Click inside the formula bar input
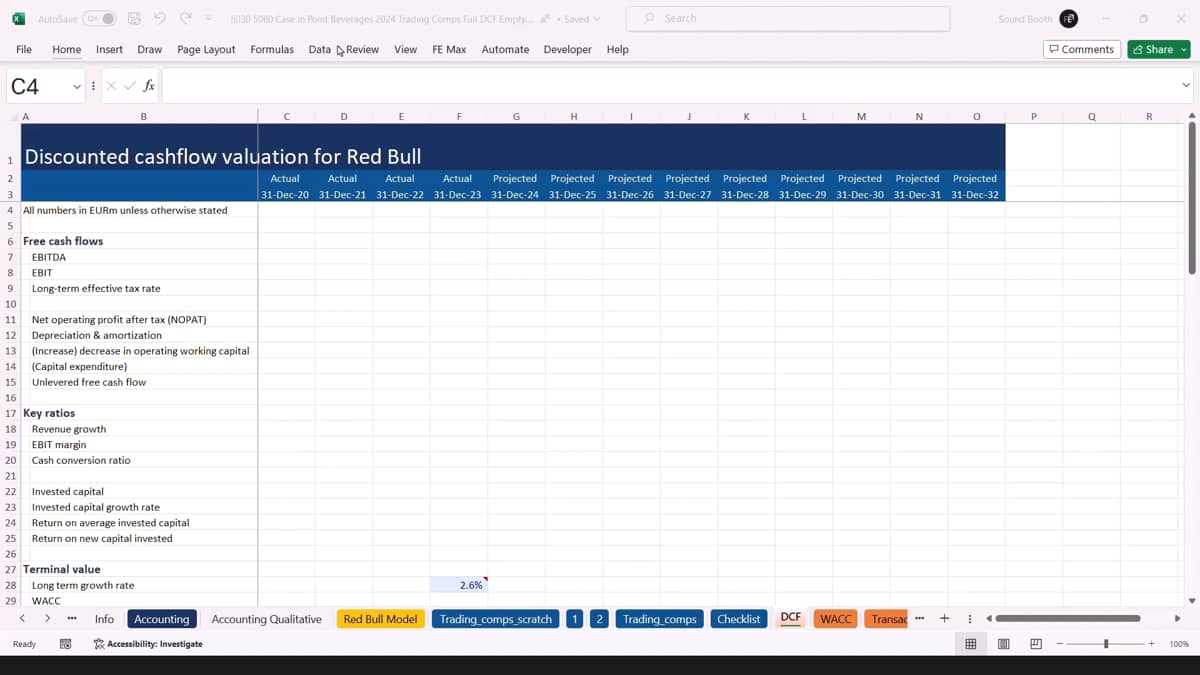Image resolution: width=1200 pixels, height=675 pixels. click(x=670, y=86)
